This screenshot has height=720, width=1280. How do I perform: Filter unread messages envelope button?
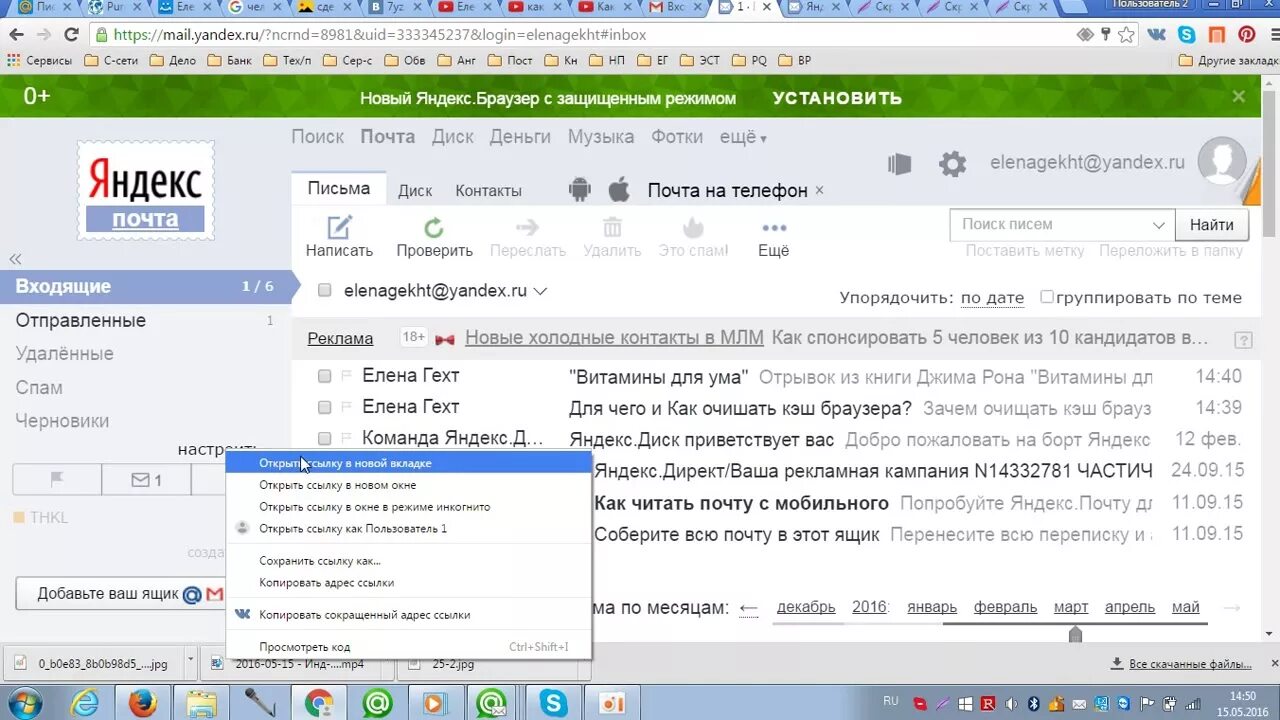[x=146, y=480]
